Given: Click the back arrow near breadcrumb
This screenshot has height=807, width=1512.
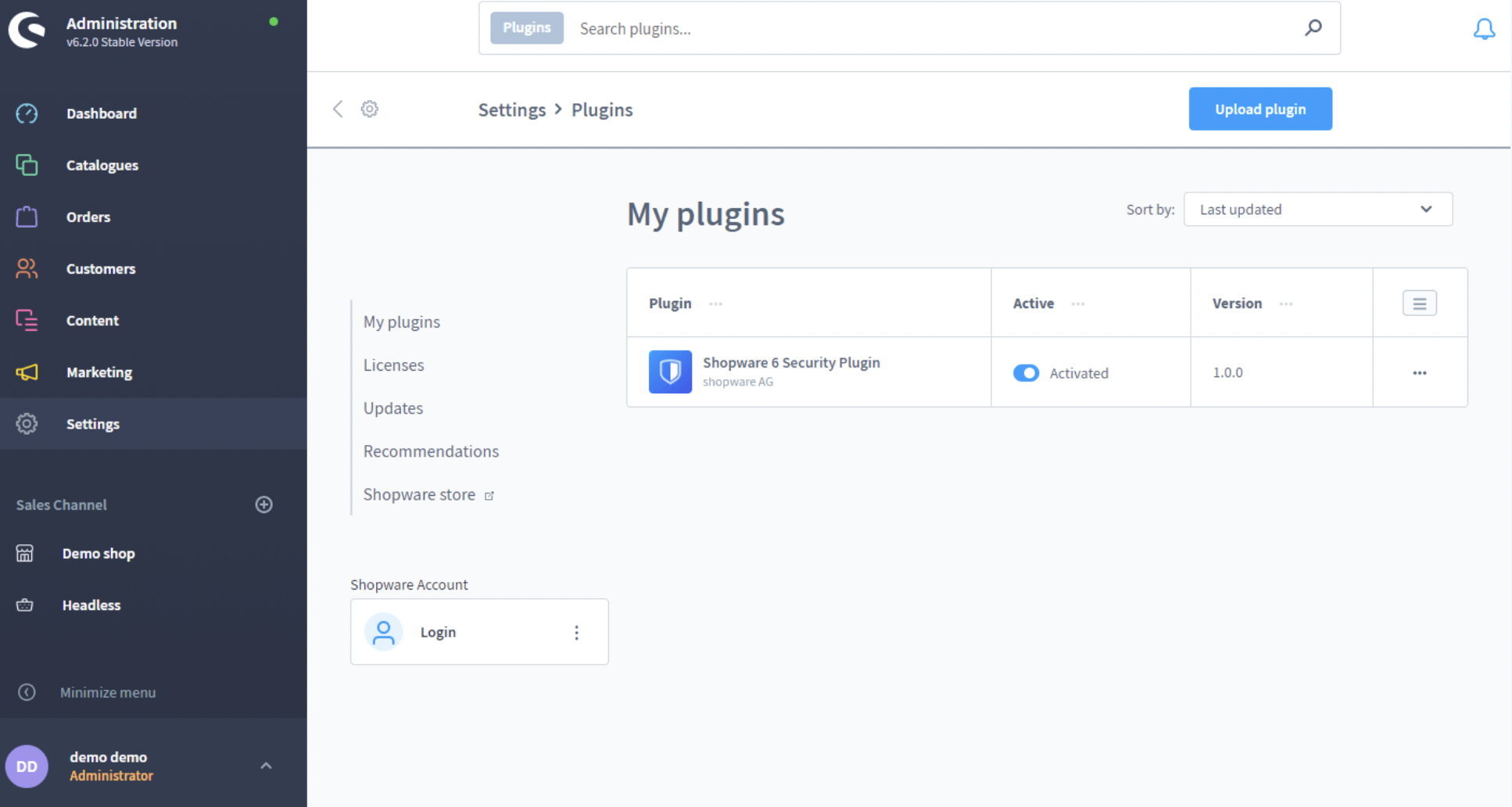Looking at the screenshot, I should pyautogui.click(x=338, y=109).
